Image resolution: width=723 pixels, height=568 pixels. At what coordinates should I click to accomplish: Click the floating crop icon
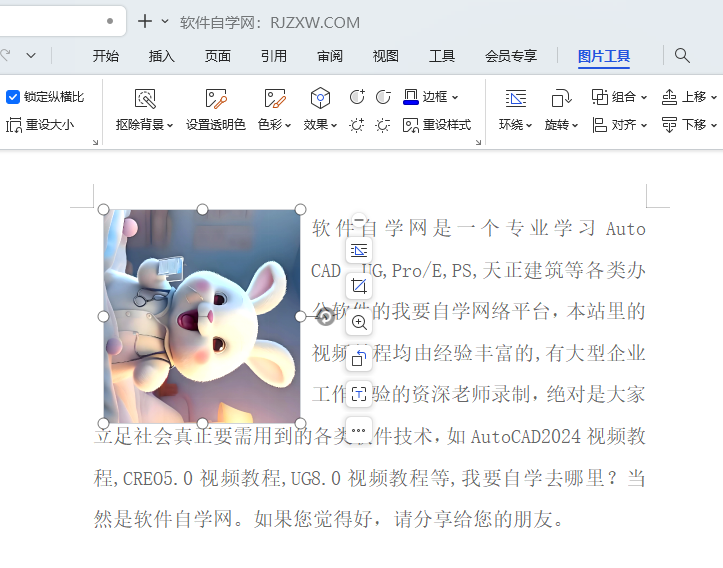pos(359,286)
